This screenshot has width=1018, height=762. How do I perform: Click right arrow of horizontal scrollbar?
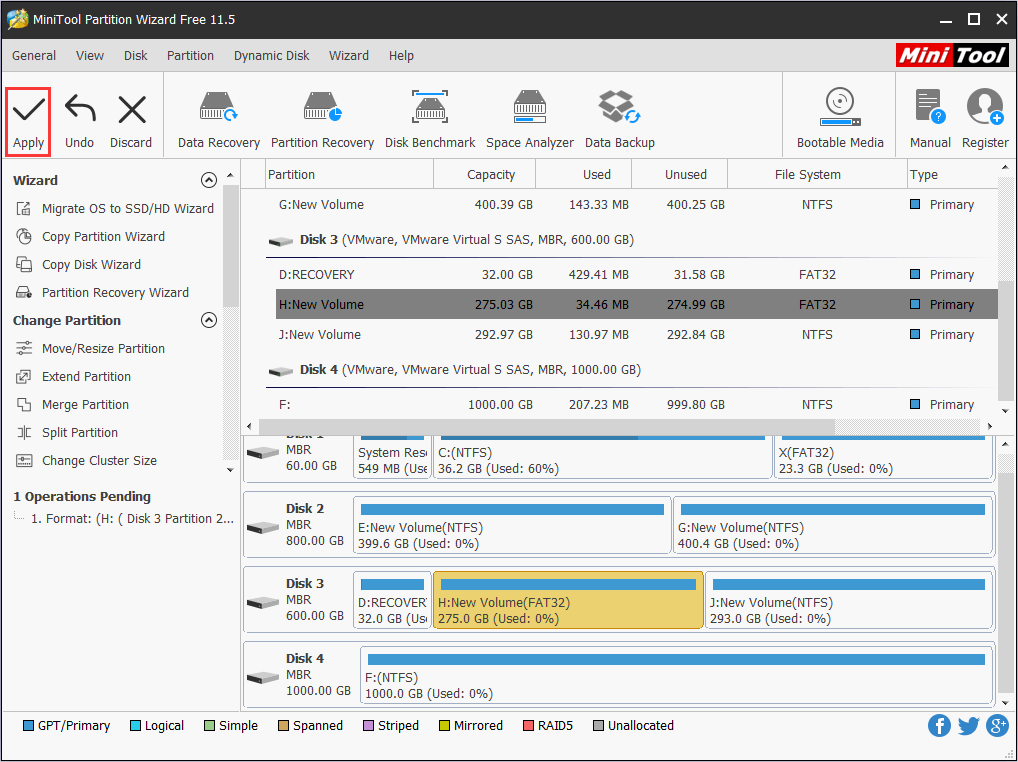[x=989, y=426]
